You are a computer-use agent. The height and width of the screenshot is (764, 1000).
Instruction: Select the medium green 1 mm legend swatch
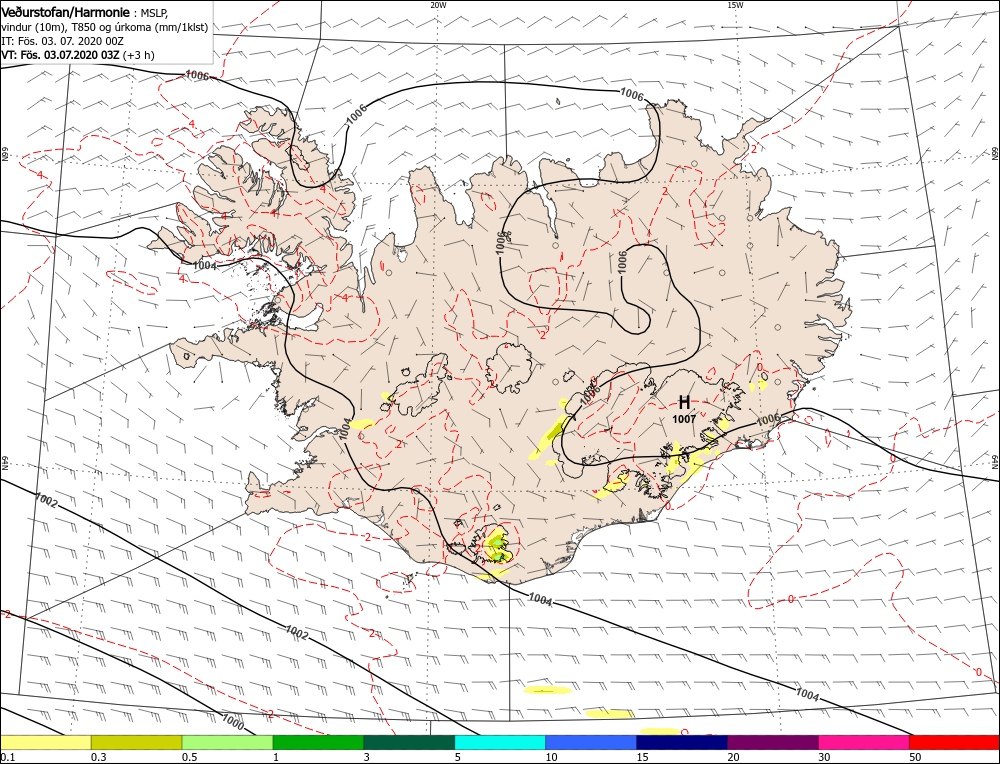coord(318,742)
